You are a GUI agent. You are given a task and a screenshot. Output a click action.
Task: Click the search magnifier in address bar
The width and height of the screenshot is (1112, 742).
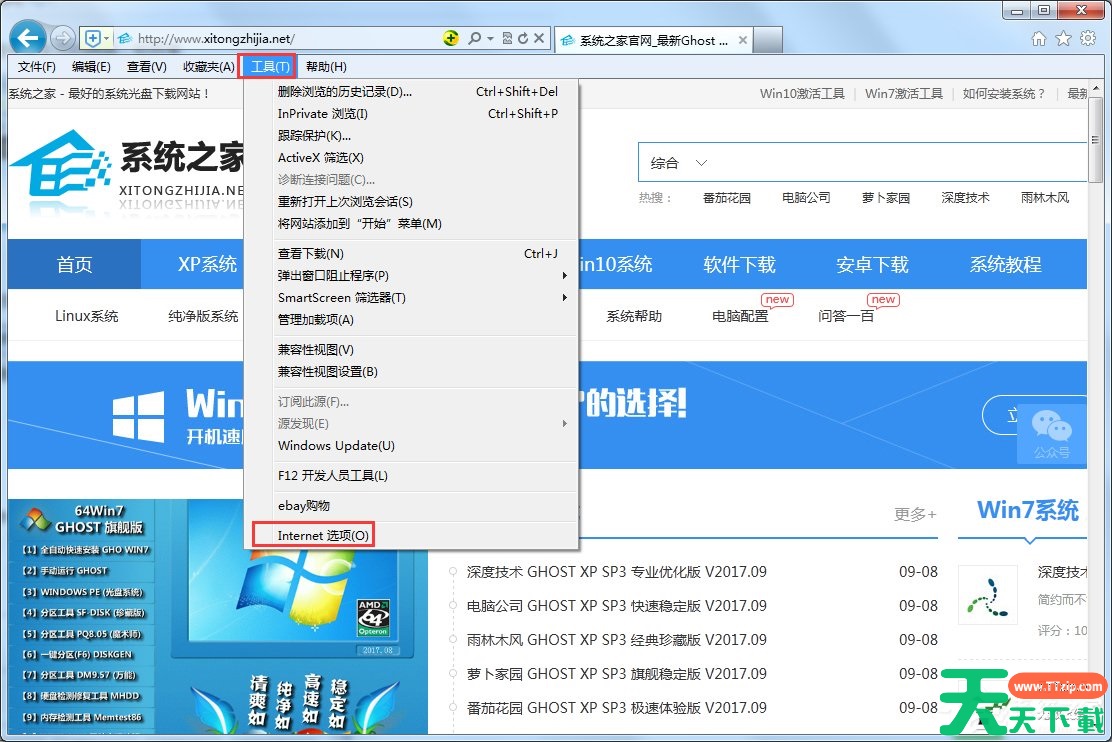coord(473,39)
